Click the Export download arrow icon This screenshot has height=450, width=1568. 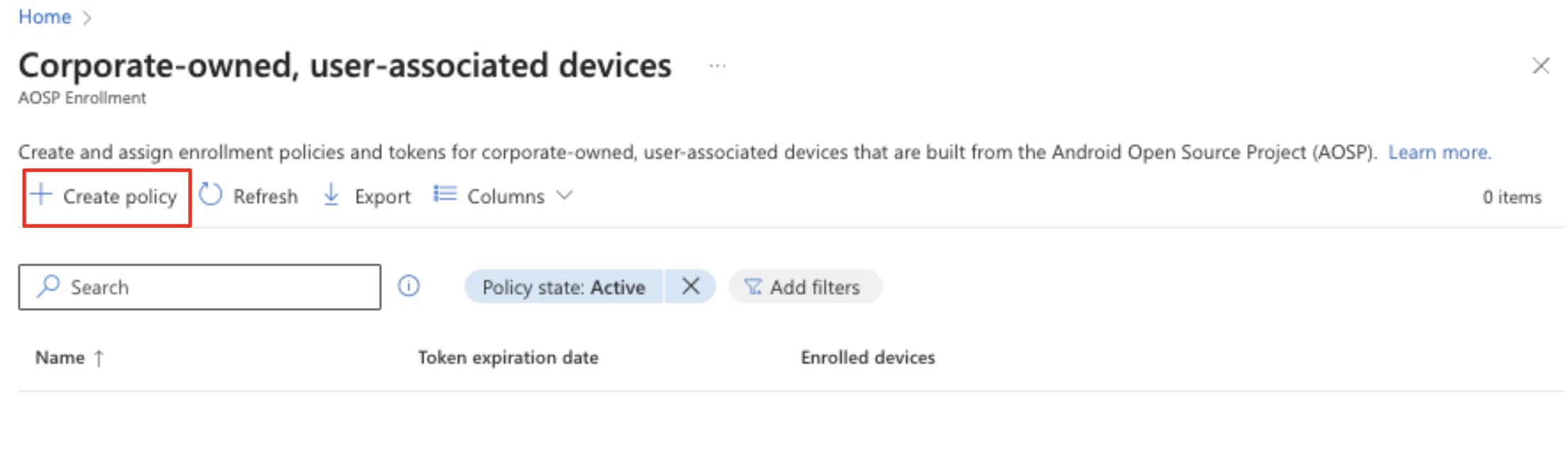(x=331, y=194)
